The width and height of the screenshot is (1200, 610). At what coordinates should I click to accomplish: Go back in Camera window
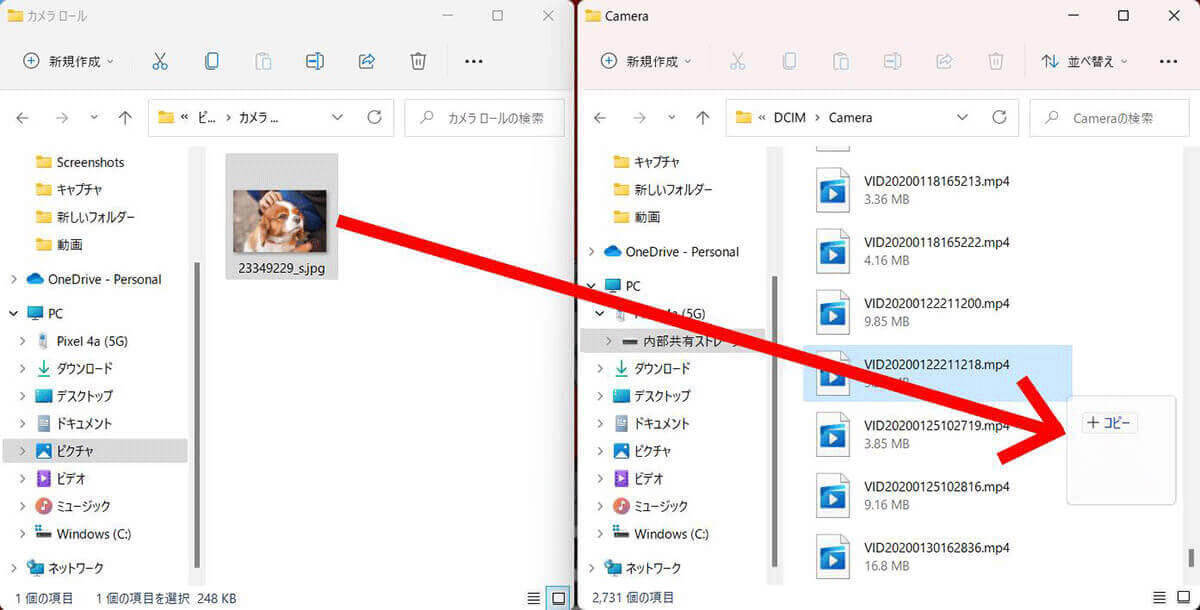click(600, 117)
